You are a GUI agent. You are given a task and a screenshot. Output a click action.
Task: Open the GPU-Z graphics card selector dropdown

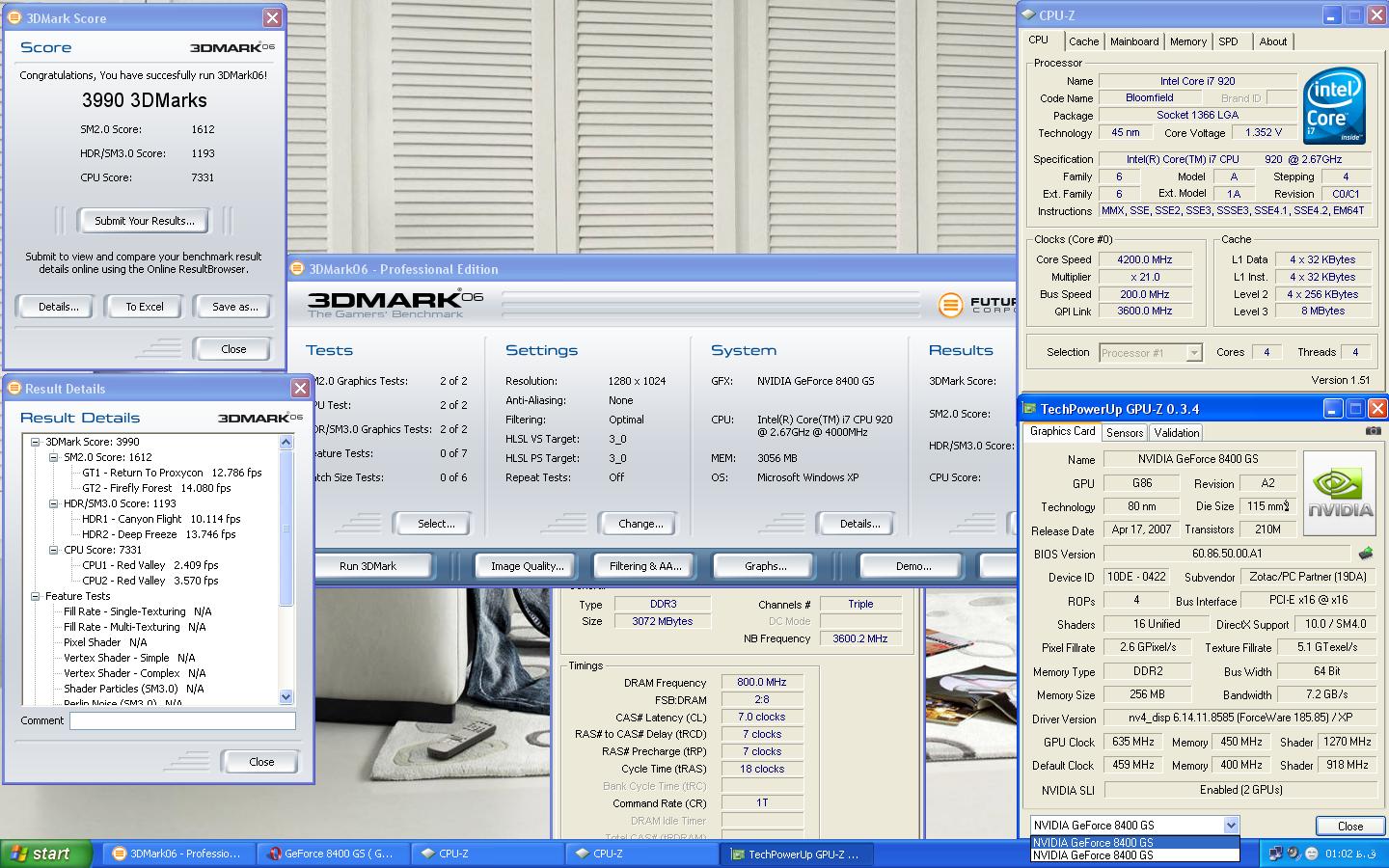coord(1231,825)
